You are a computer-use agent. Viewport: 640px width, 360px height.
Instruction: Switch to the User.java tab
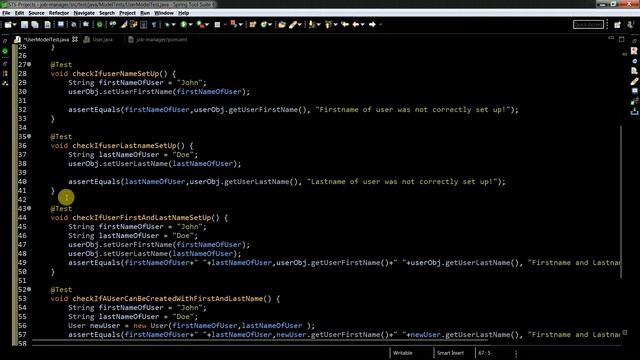click(x=102, y=40)
